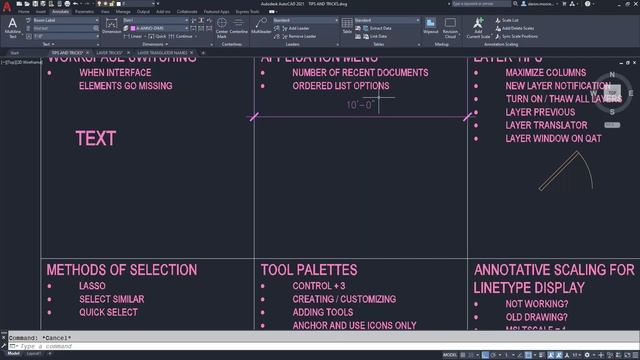
Task: Click the Save icon in Quick Access toolbar
Action: pyautogui.click(x=35, y=4)
